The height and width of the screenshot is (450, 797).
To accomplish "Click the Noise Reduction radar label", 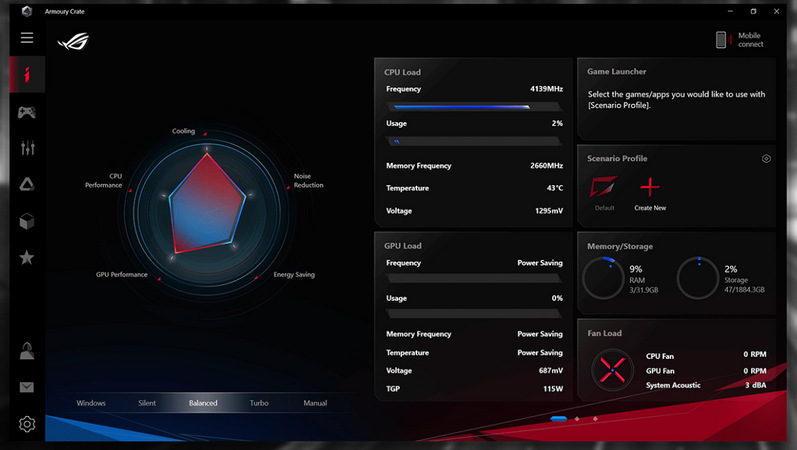I will click(x=309, y=181).
